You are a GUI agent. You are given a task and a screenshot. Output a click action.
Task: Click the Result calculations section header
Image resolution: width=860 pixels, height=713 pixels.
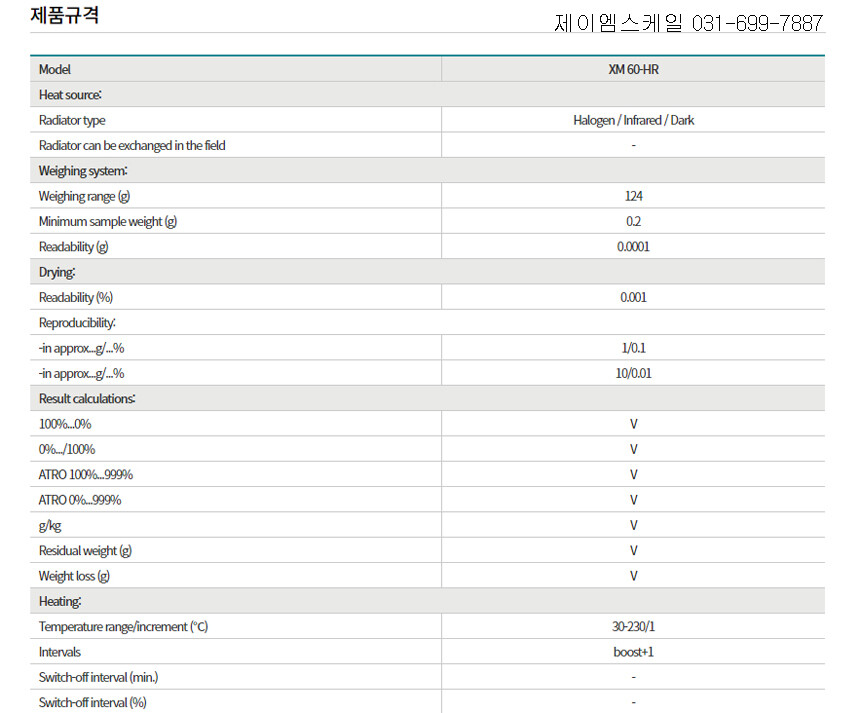[x=87, y=399]
